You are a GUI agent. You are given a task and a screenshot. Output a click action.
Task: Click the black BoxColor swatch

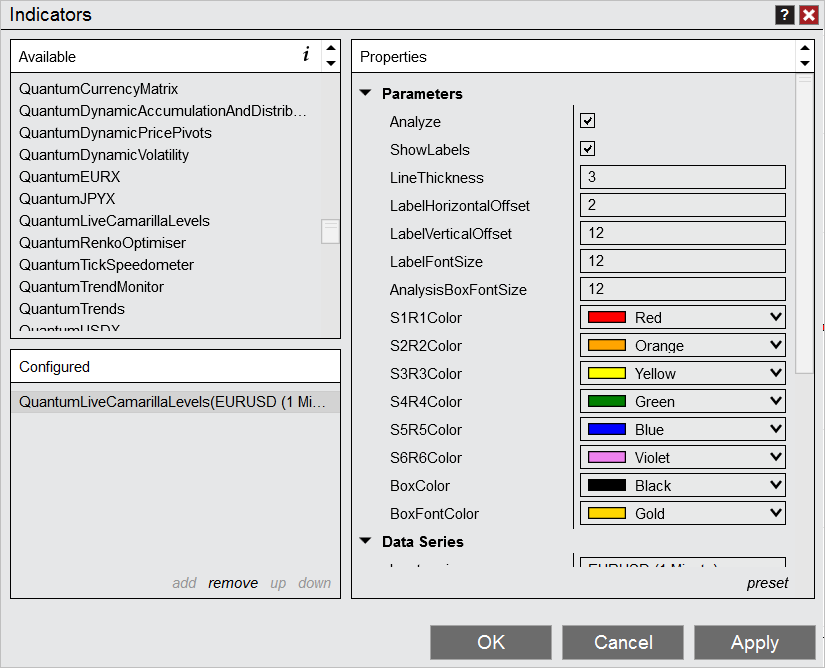607,485
